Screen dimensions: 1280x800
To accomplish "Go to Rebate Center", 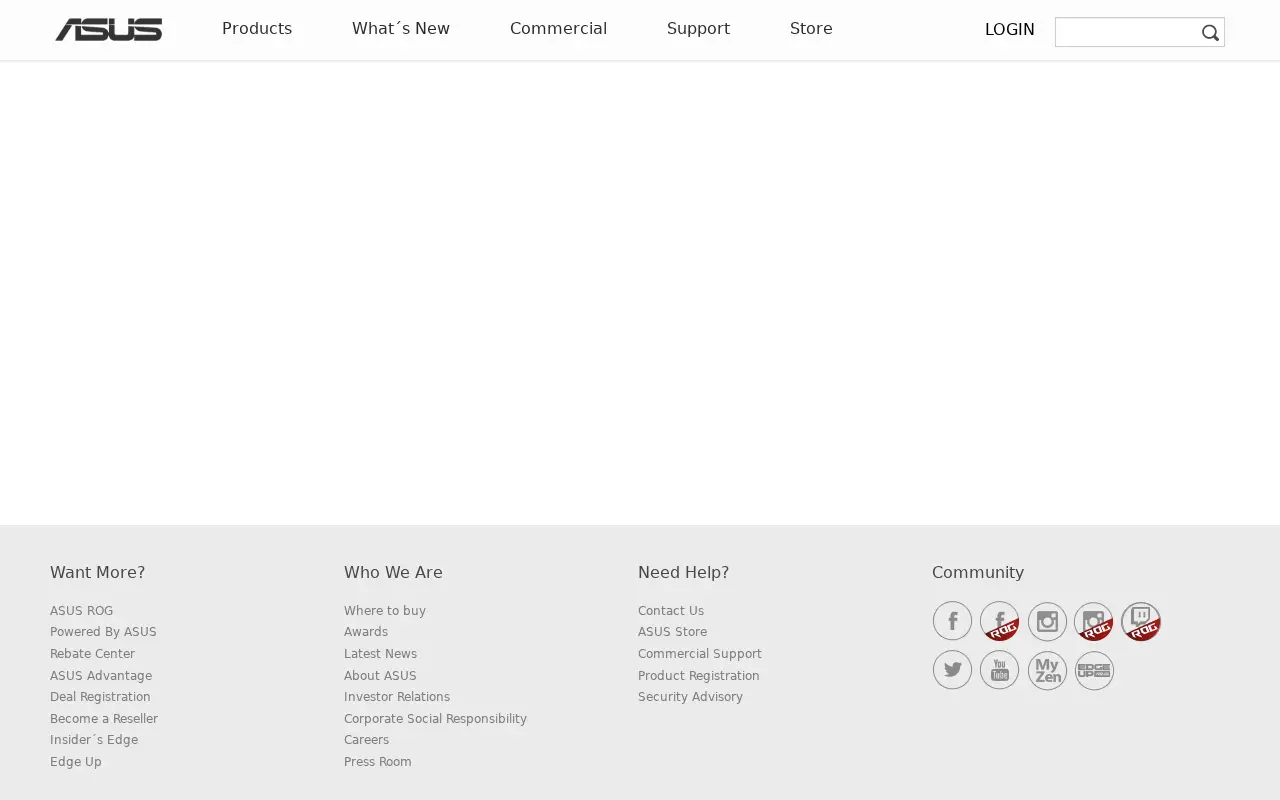I will click(92, 654).
